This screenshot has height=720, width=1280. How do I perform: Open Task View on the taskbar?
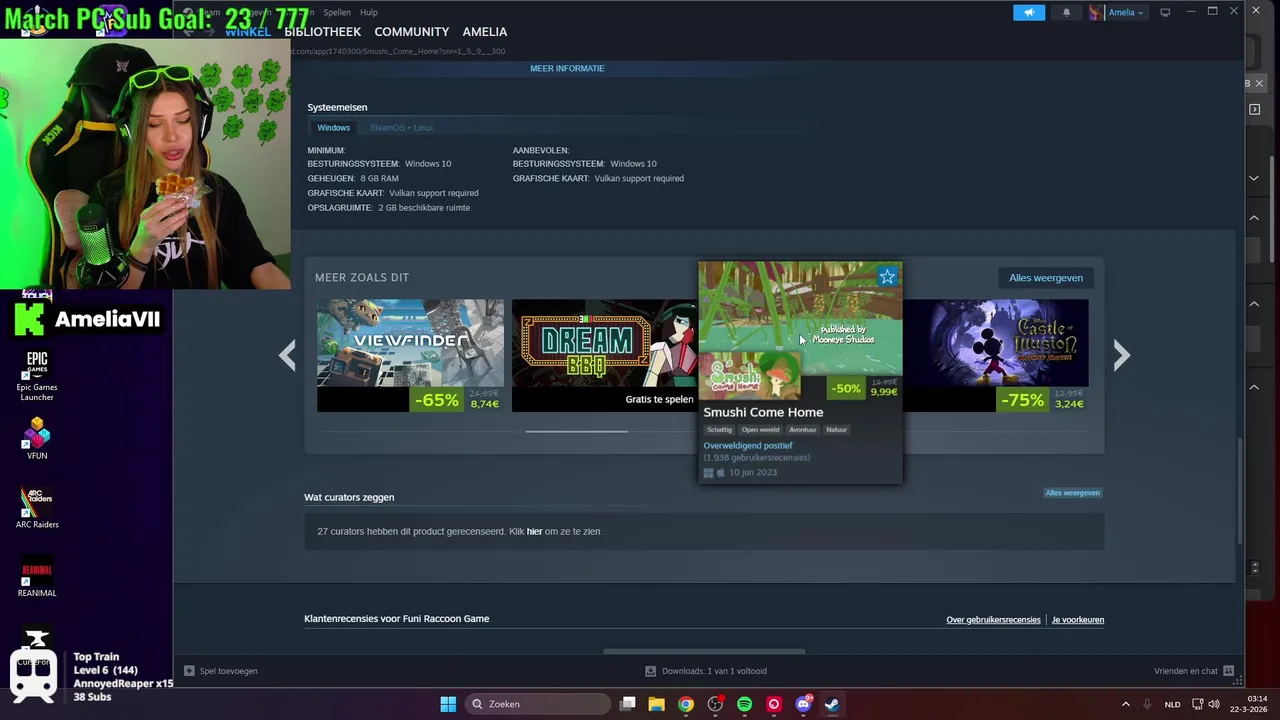coord(627,704)
